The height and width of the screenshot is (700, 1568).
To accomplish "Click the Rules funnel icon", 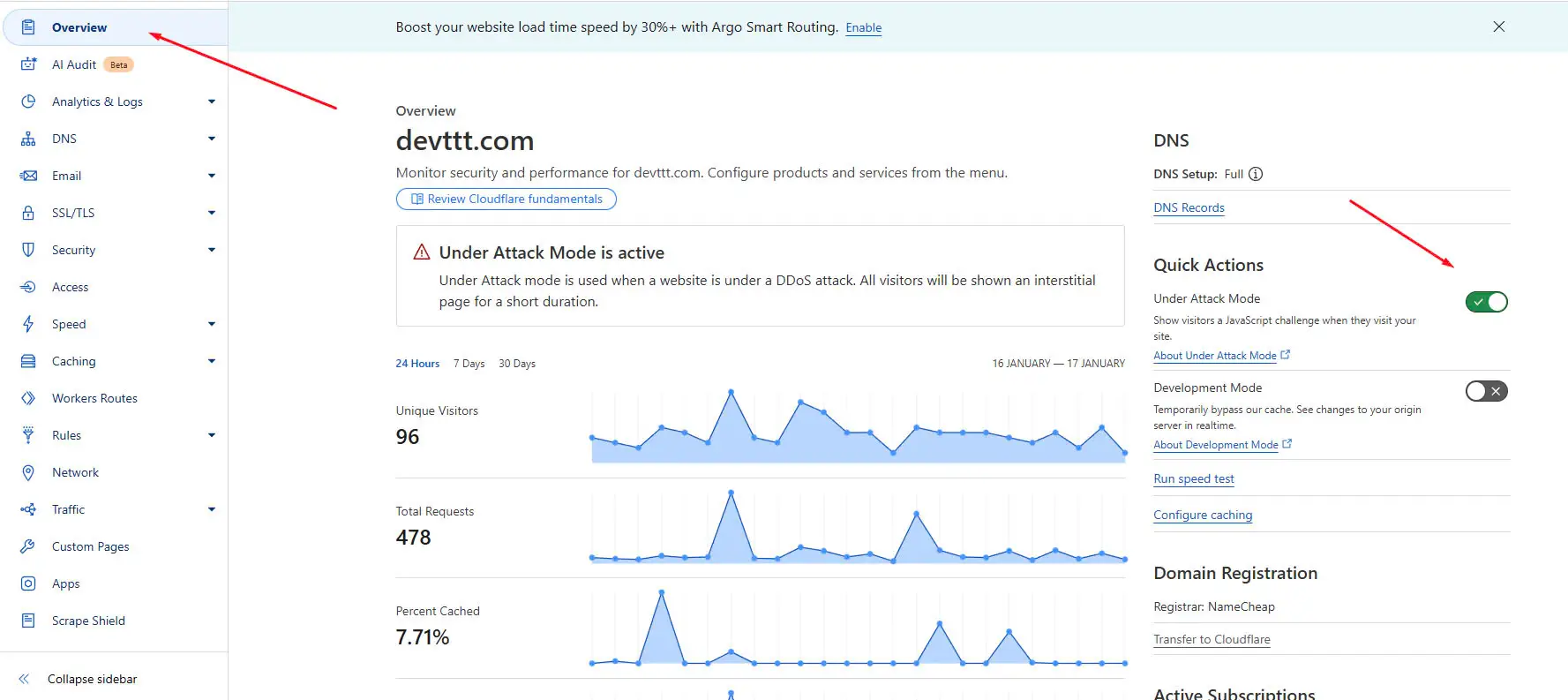I will pyautogui.click(x=28, y=435).
